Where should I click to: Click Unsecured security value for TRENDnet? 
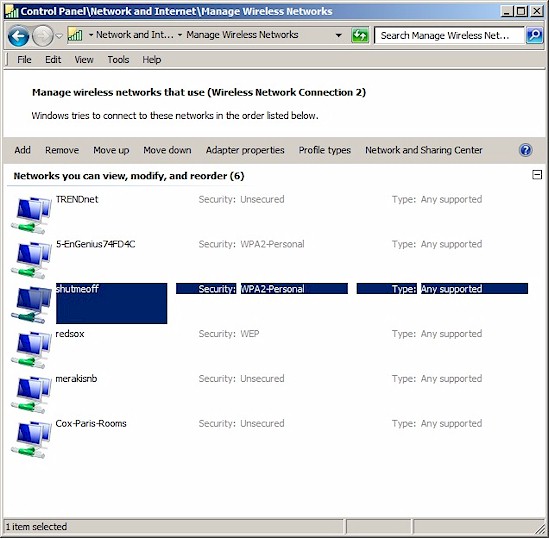click(x=262, y=199)
